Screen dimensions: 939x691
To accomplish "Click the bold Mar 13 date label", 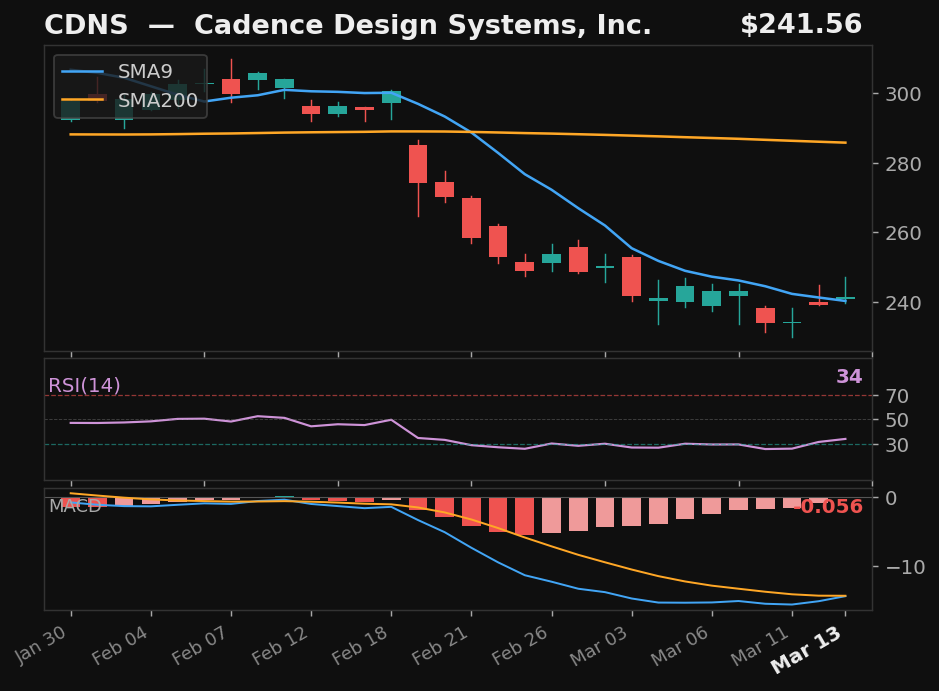I will (807, 650).
